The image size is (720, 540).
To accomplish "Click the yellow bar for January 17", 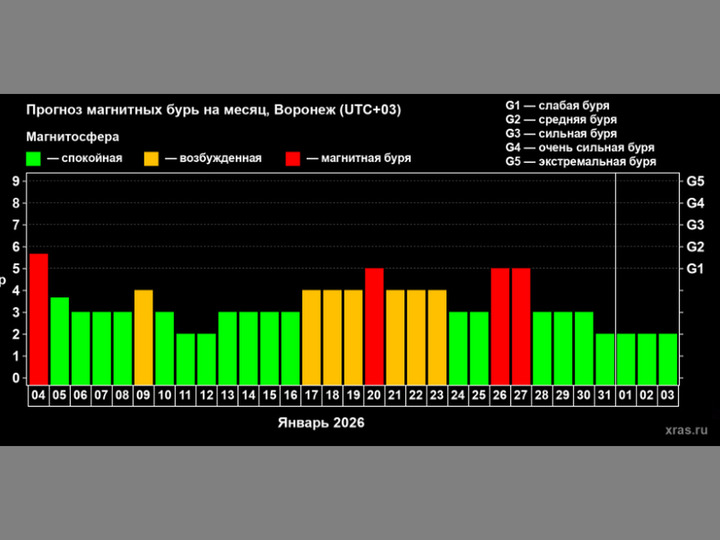I will click(311, 335).
